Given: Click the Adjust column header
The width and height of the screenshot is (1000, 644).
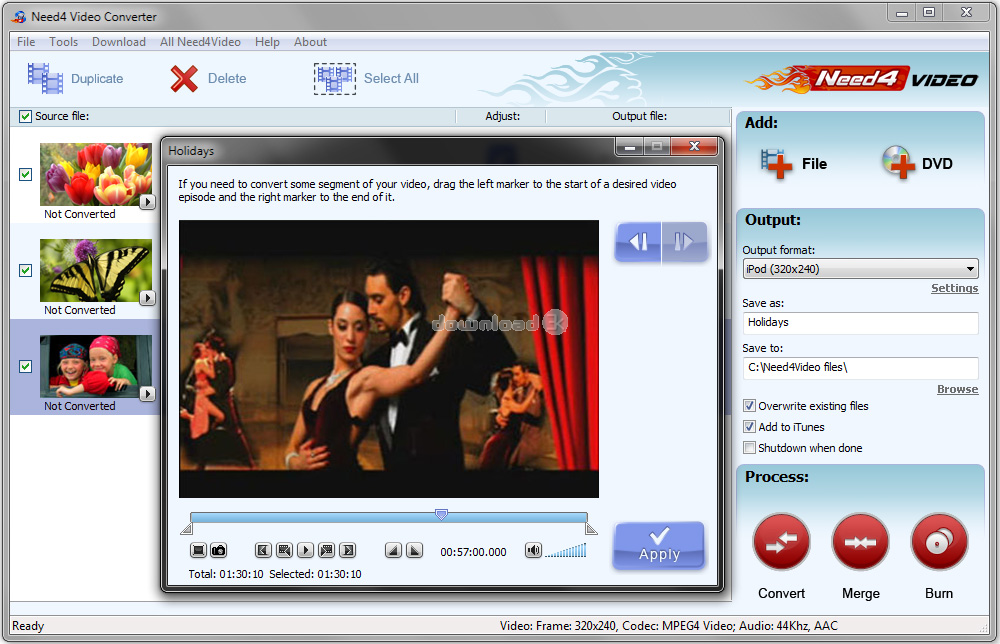Looking at the screenshot, I should pos(503,116).
